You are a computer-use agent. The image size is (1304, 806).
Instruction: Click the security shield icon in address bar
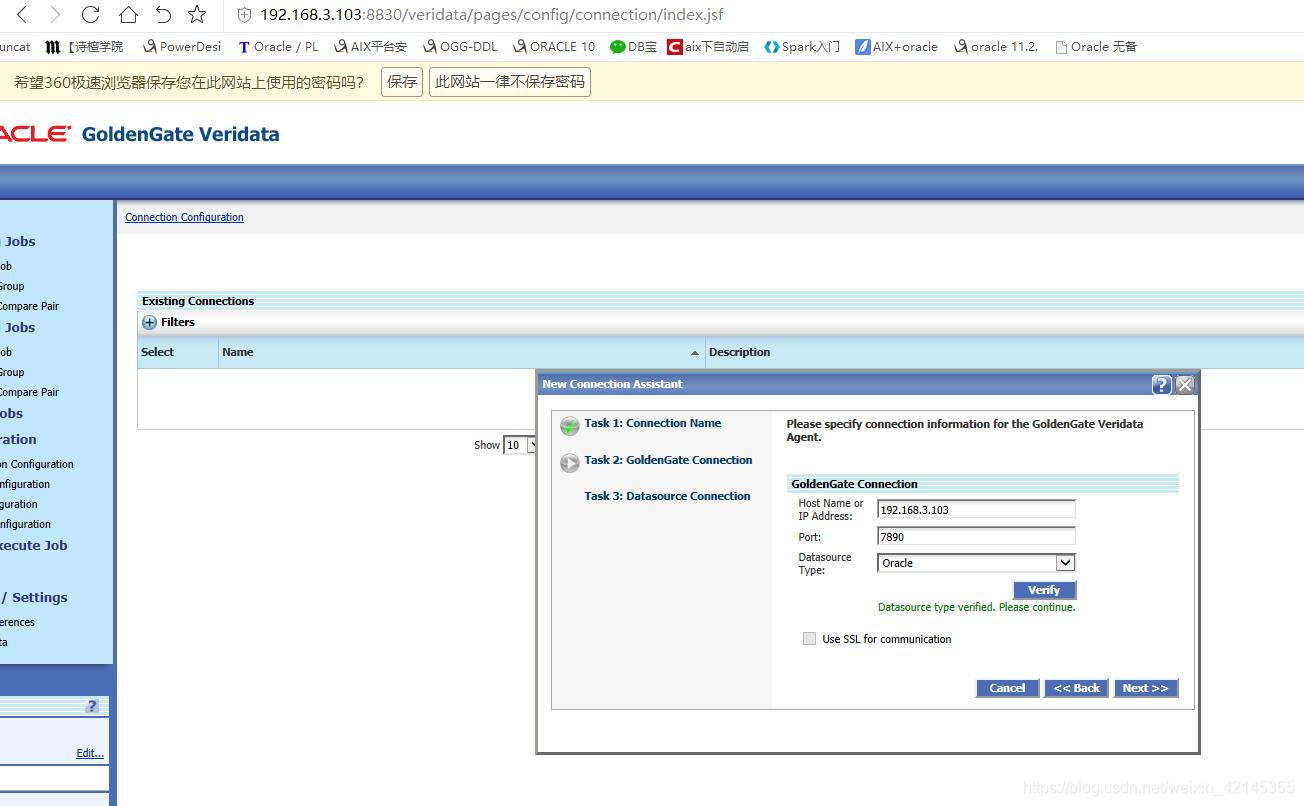tap(244, 15)
